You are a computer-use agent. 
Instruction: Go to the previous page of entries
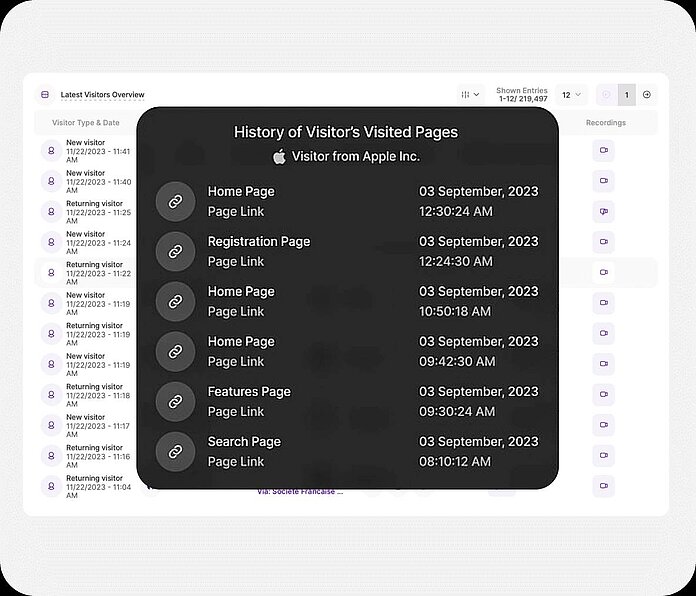tap(606, 95)
